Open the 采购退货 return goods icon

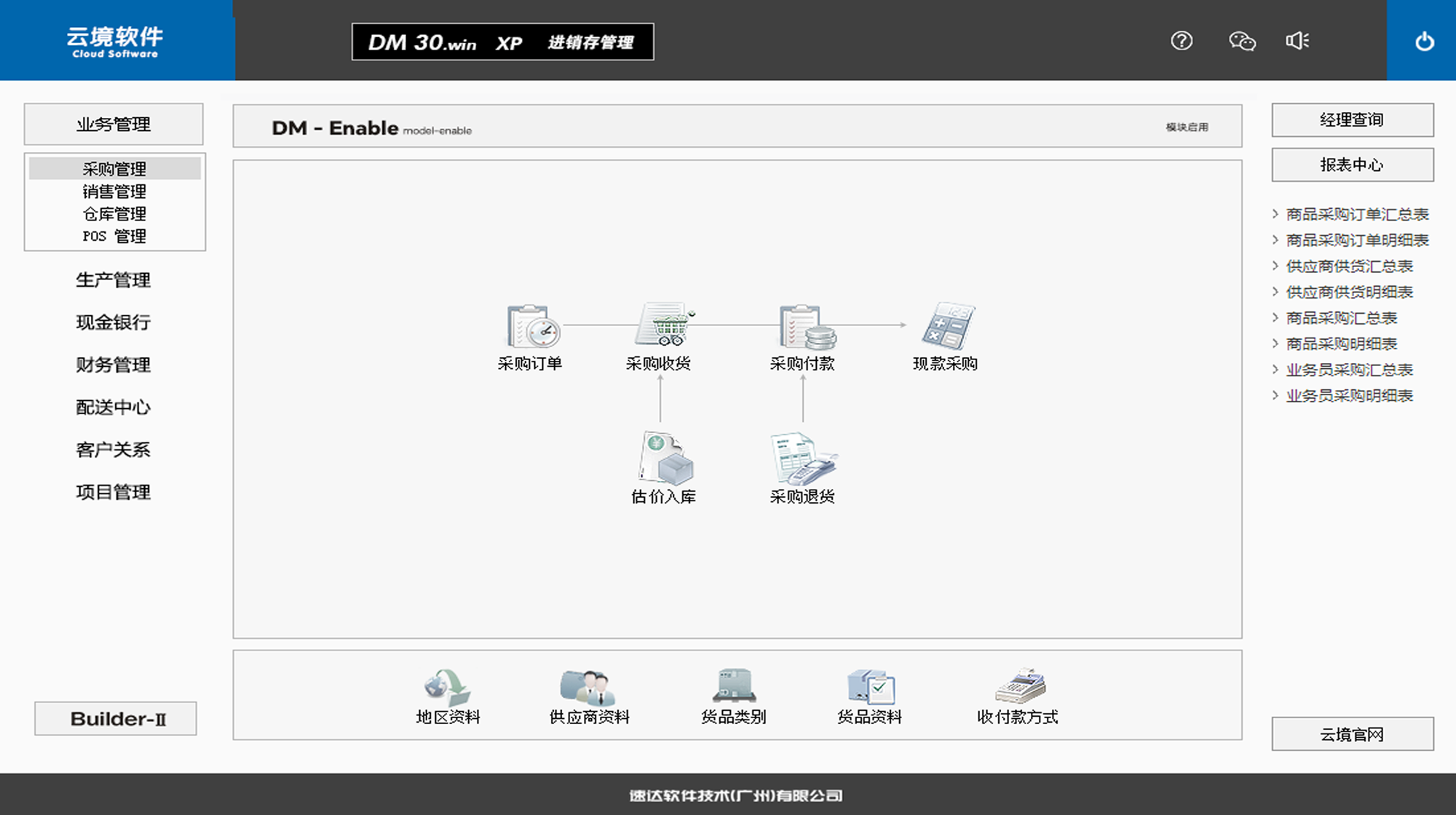(x=804, y=459)
